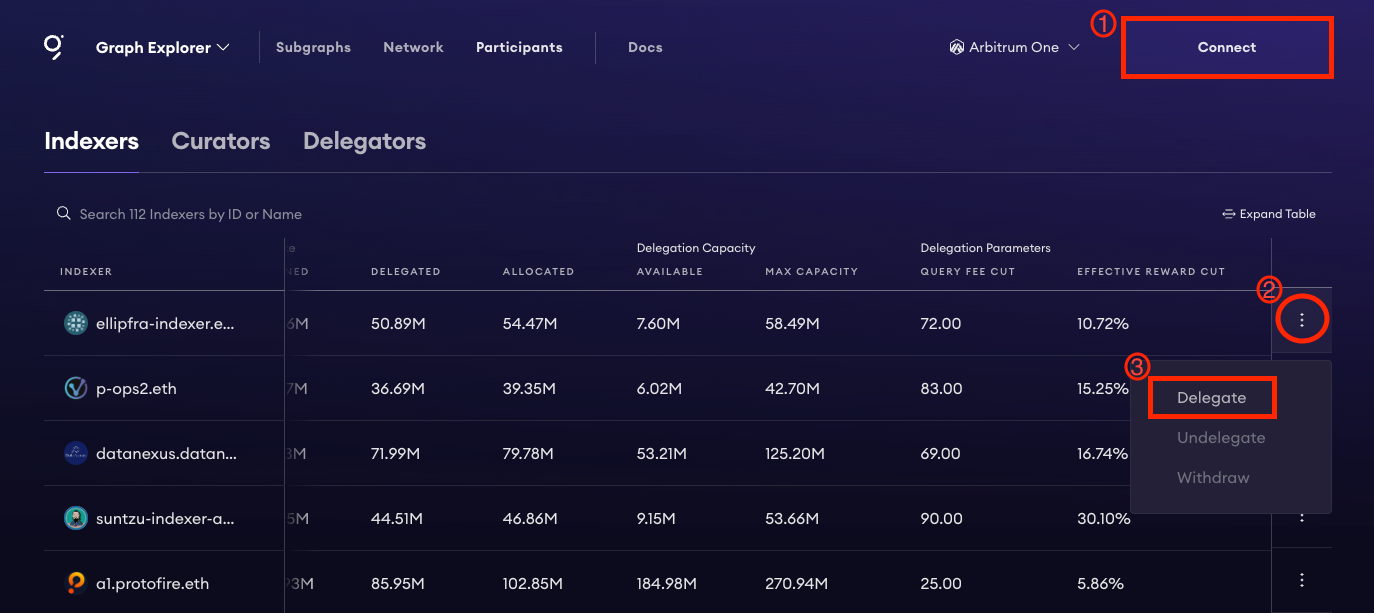Click the 83.00 query fee cut
Viewport: 1374px width, 613px height.
tap(942, 389)
